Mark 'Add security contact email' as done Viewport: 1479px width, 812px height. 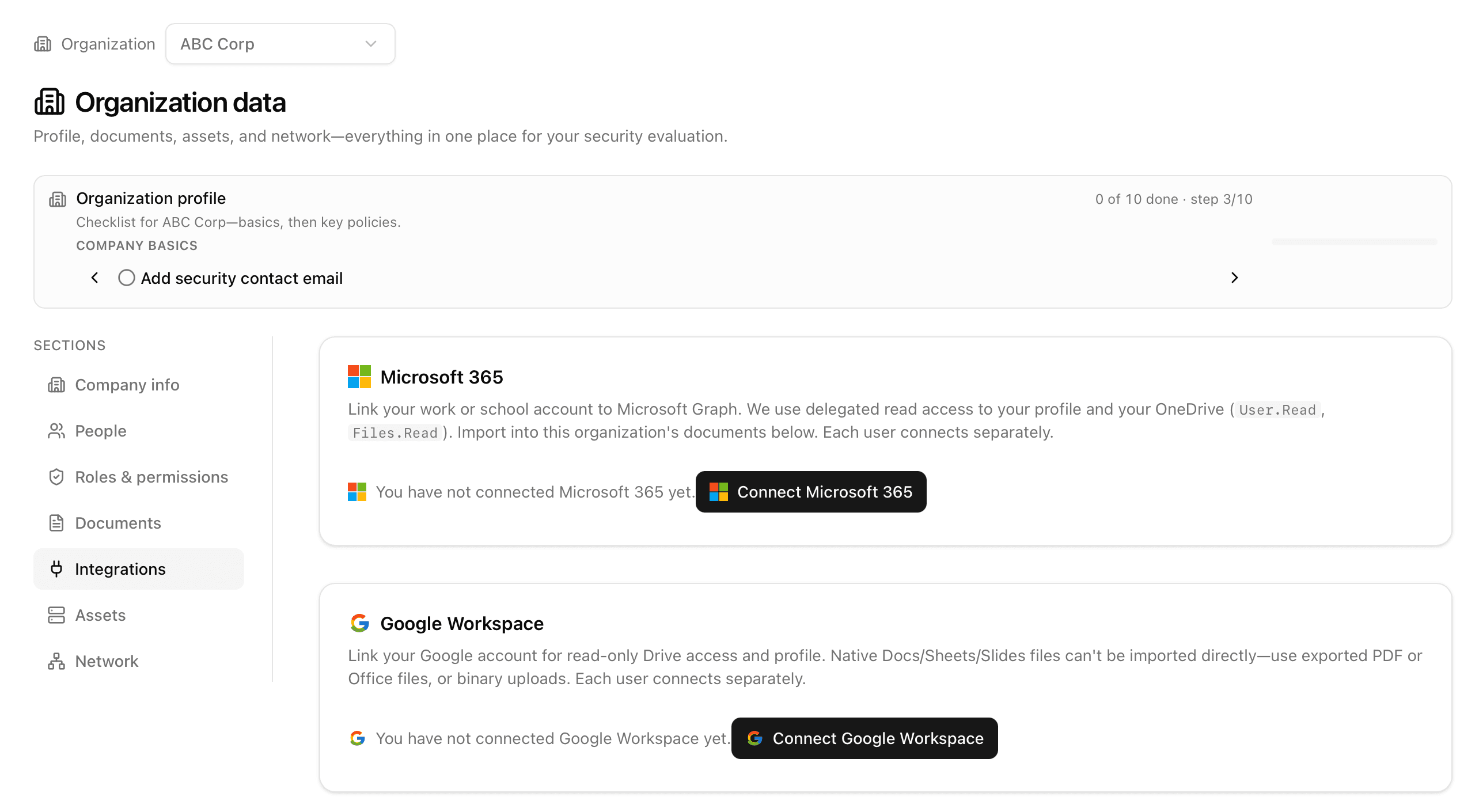[127, 278]
